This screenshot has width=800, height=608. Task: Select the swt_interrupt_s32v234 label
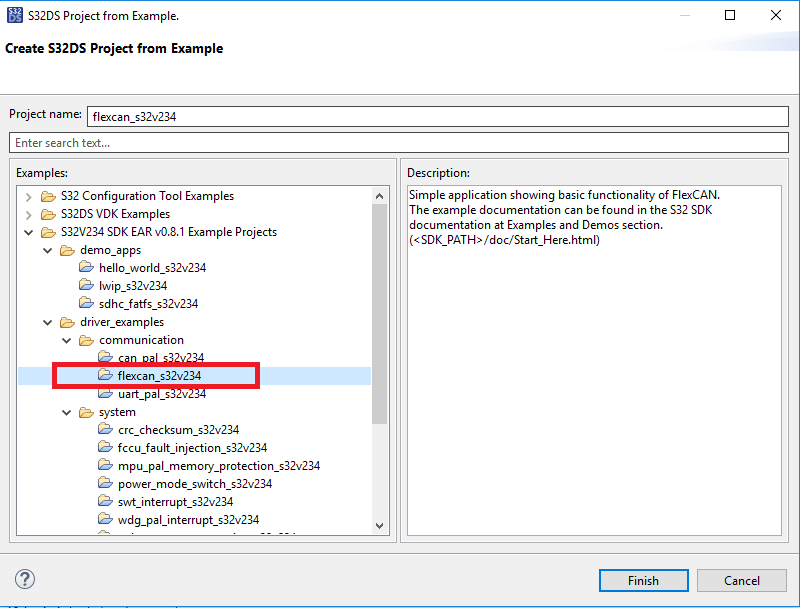click(175, 502)
